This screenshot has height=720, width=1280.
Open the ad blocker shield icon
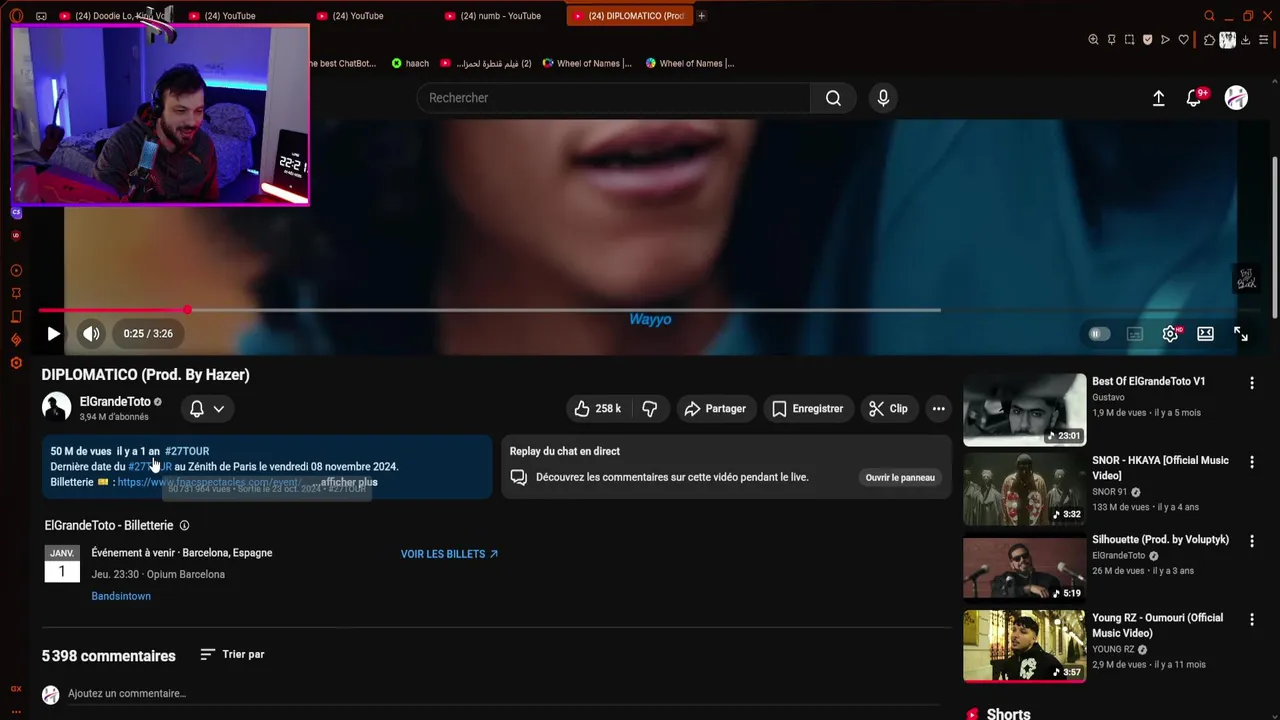pos(1147,40)
